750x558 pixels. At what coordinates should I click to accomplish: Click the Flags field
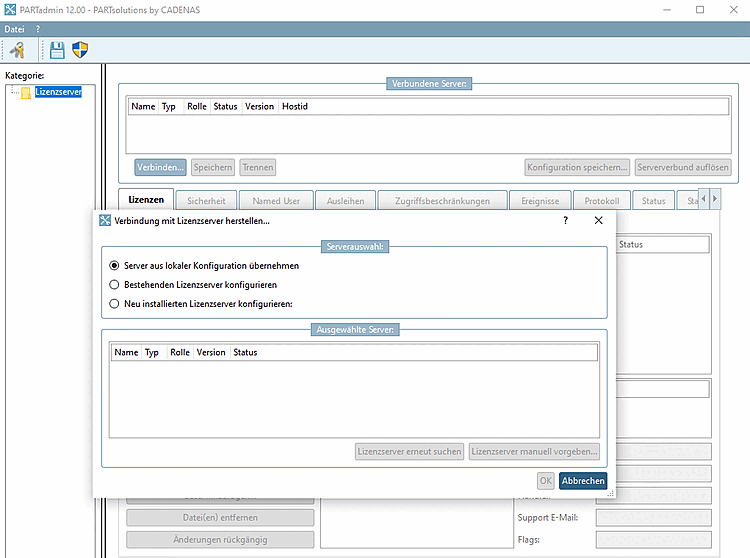[653, 539]
